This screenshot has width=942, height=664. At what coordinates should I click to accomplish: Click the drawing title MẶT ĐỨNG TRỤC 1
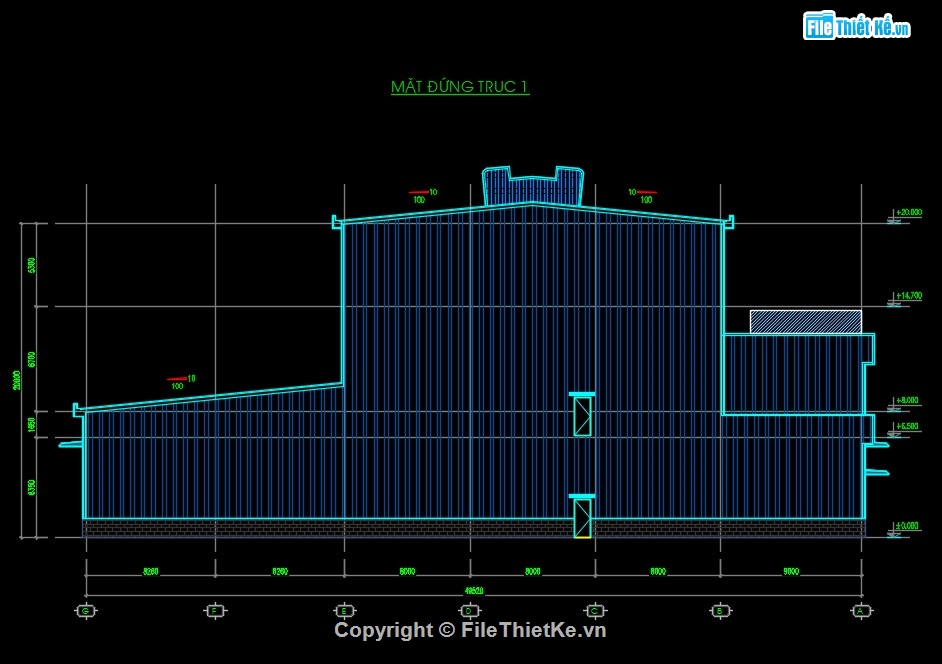pyautogui.click(x=460, y=87)
